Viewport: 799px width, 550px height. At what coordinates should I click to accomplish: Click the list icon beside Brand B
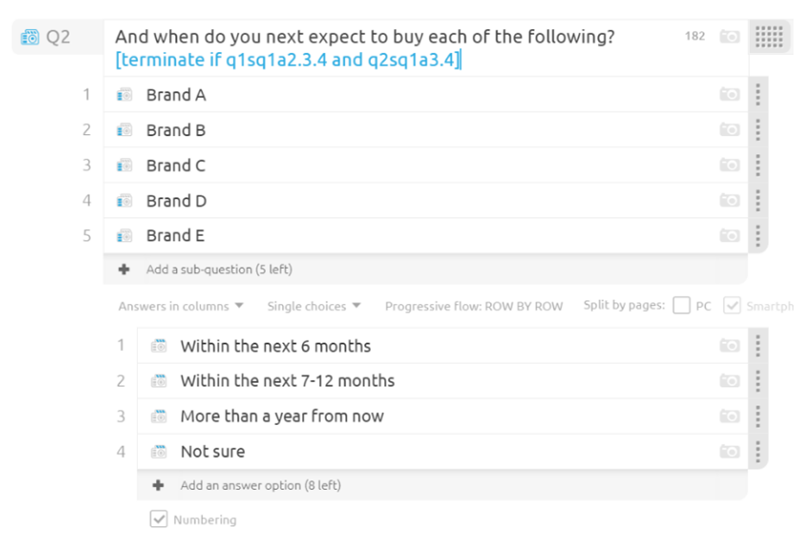(x=125, y=130)
